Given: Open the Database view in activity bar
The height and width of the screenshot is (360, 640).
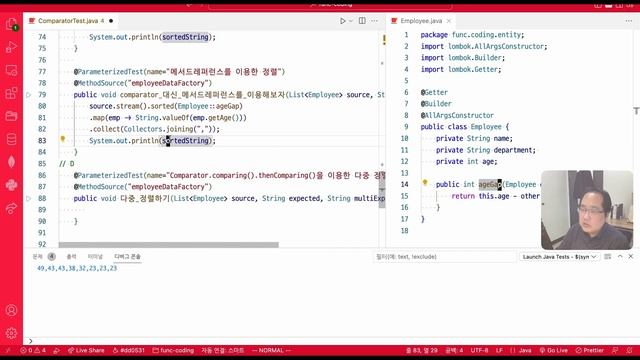Looking at the screenshot, I should [11, 139].
